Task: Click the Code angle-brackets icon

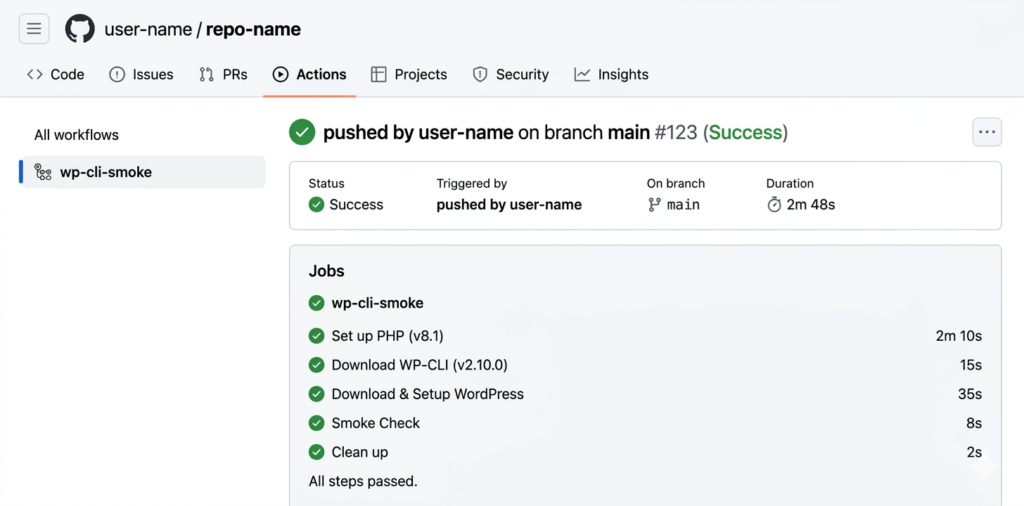Action: pyautogui.click(x=35, y=74)
